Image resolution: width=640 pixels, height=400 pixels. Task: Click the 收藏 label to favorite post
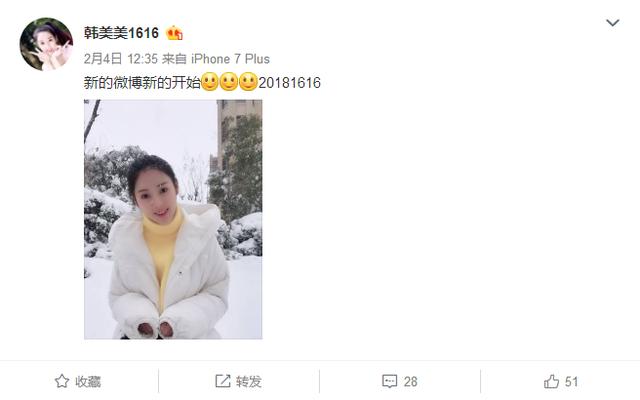pos(88,382)
